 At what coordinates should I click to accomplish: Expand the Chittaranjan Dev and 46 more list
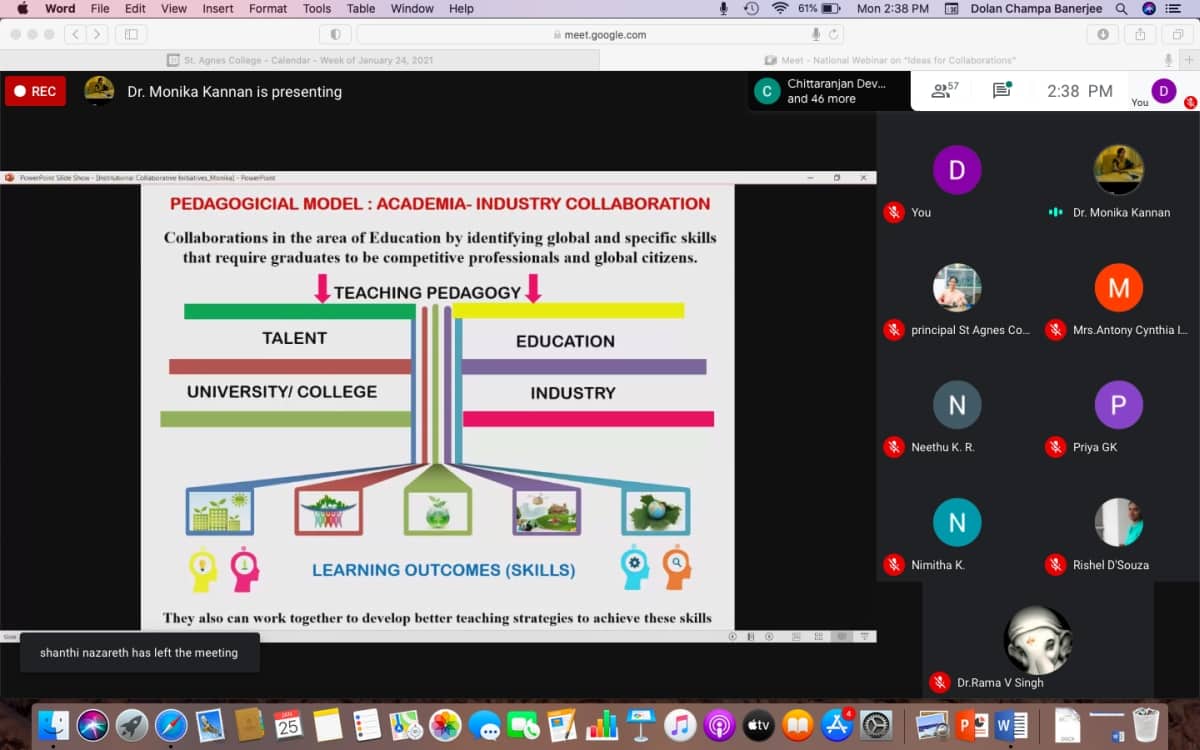pos(828,91)
